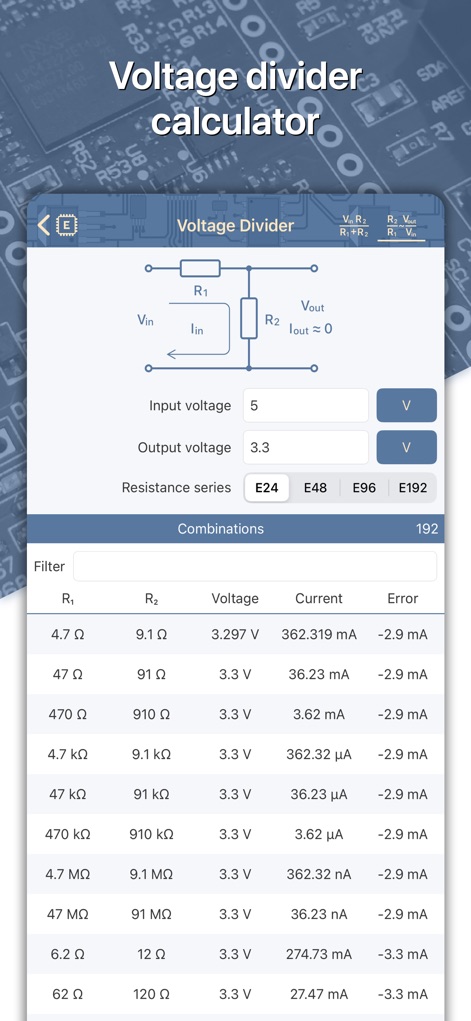Viewport: 471px width, 1021px height.
Task: Click the 120 Ω R2 value
Action: (151, 994)
